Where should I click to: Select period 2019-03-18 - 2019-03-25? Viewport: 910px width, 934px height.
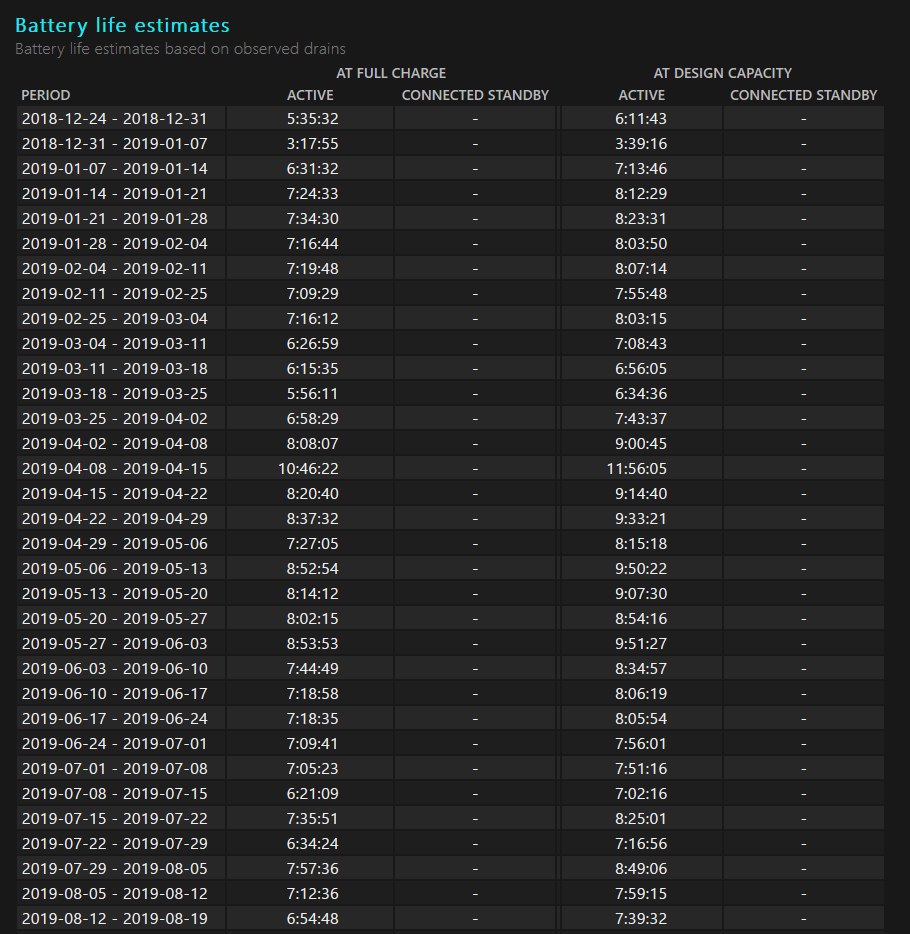tap(114, 394)
